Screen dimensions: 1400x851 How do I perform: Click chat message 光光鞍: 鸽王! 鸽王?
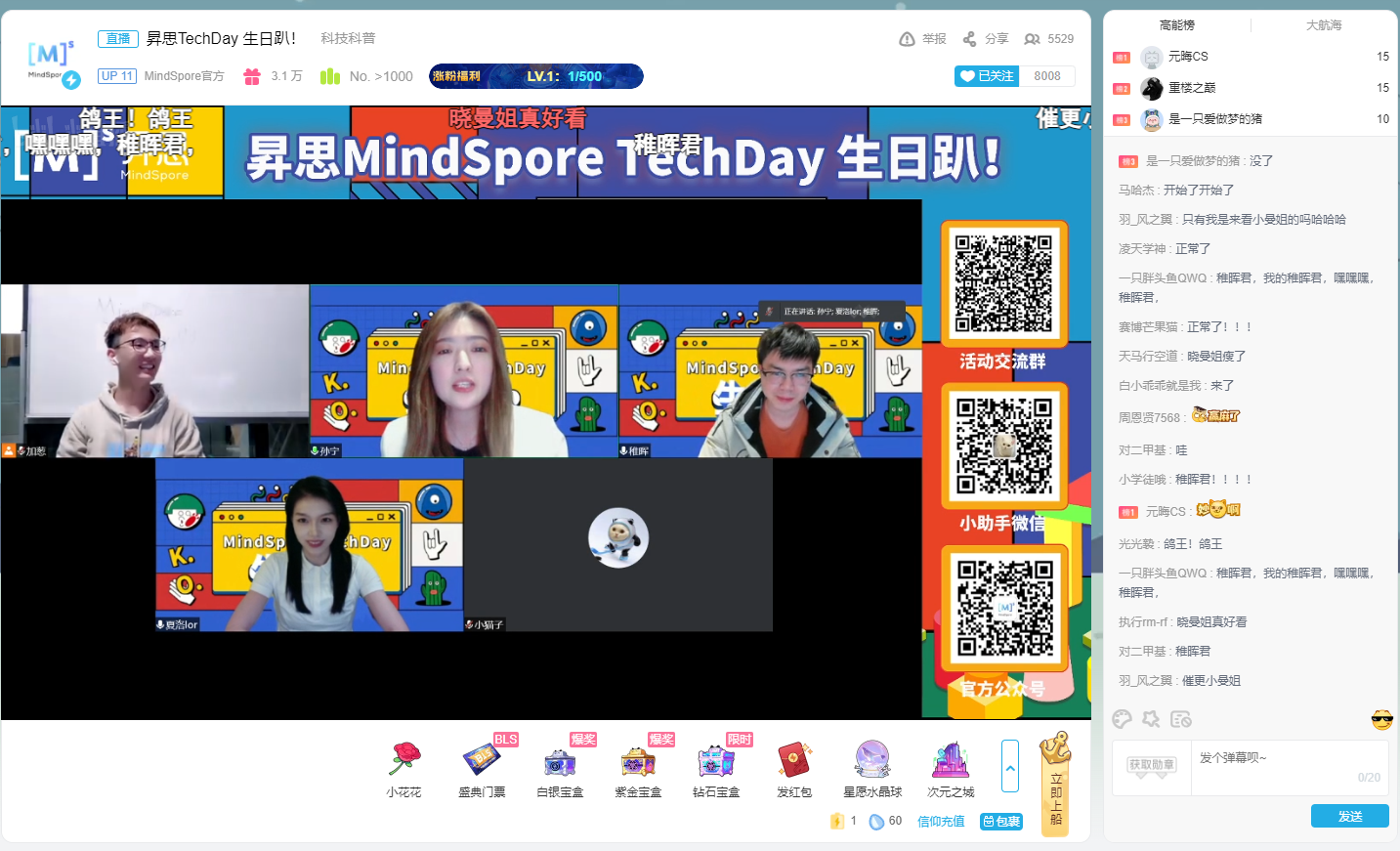click(x=1170, y=544)
